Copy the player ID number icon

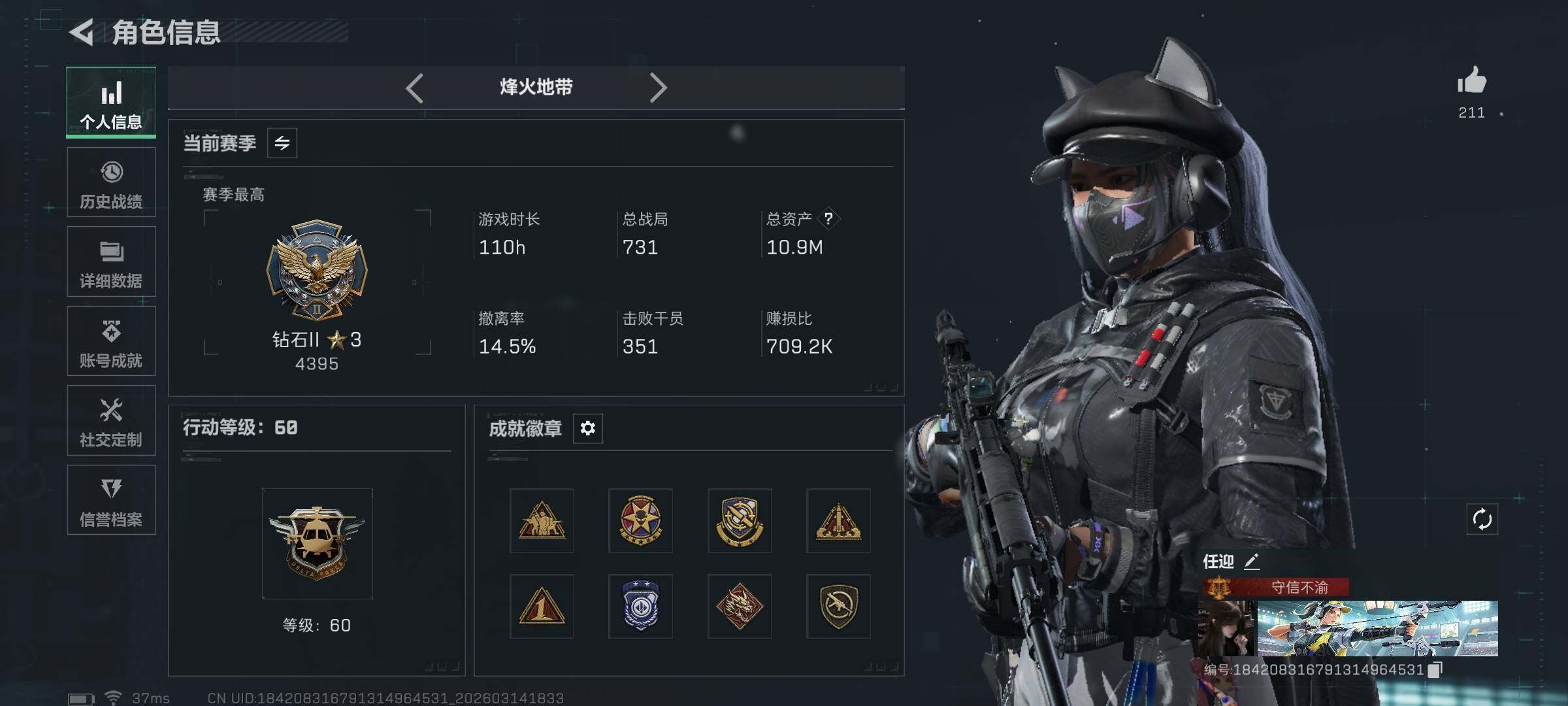[x=1435, y=670]
